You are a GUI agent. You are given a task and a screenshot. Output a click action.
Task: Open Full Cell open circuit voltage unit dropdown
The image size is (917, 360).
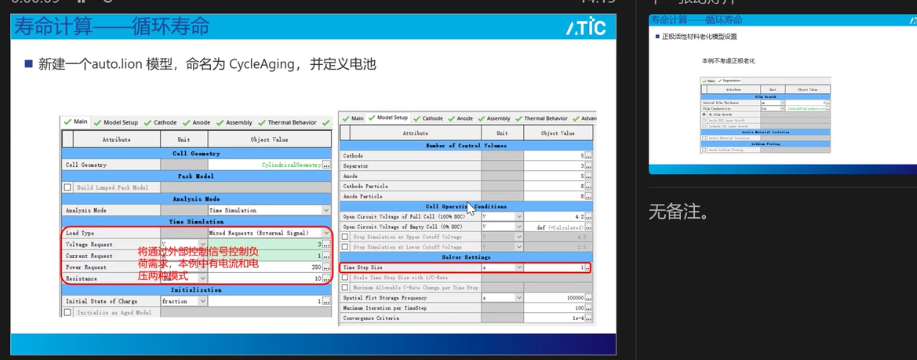click(519, 217)
